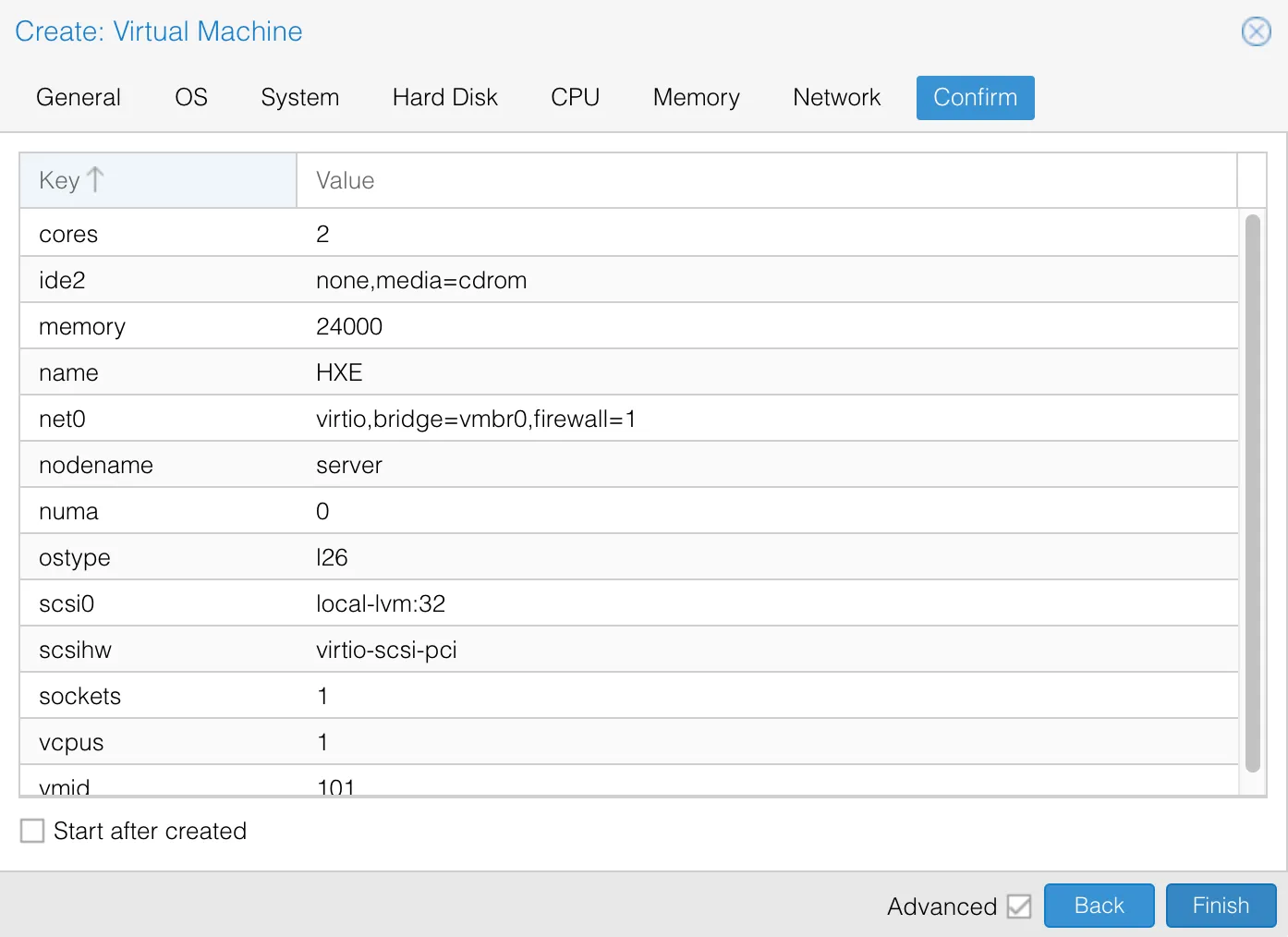Select the net0 virtio bridge row
The height and width of the screenshot is (937, 1288).
coord(628,419)
